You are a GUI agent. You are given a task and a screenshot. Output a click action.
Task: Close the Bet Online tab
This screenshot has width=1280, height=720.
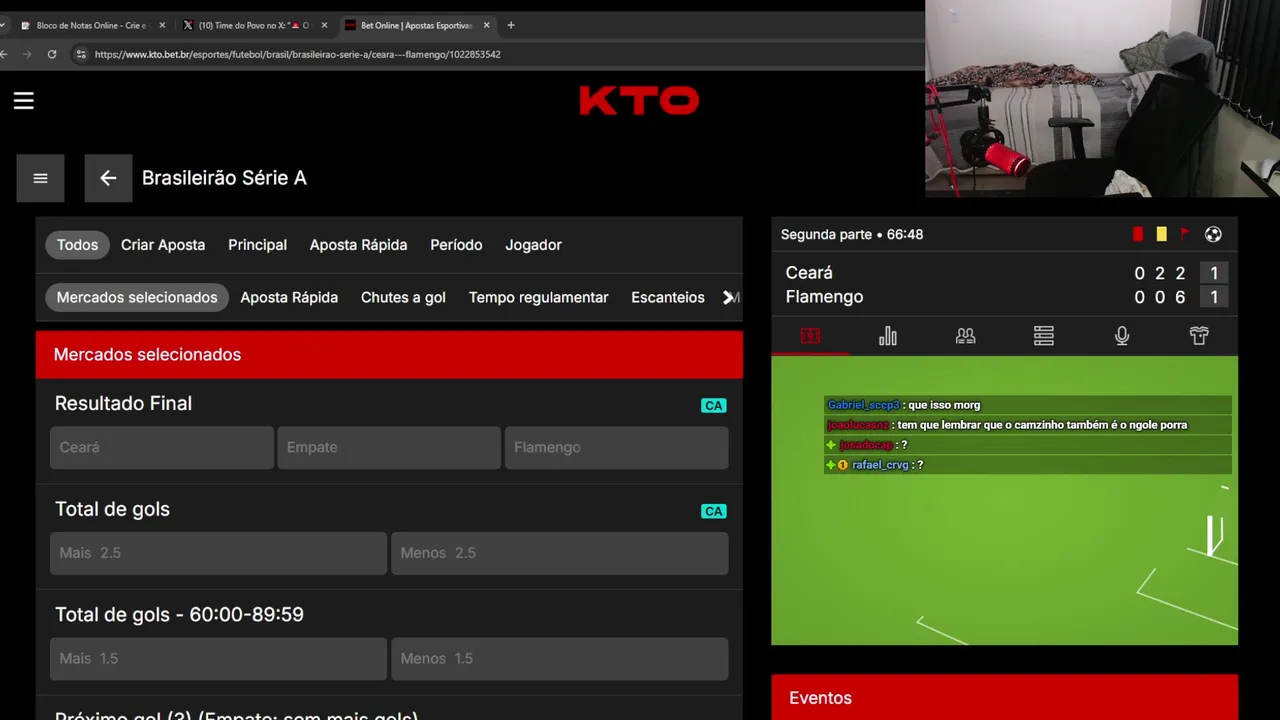[x=487, y=25]
